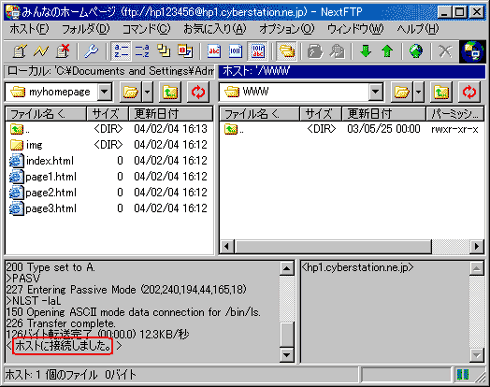Click the yellow overlapping windows toolbar icon

(x=164, y=51)
